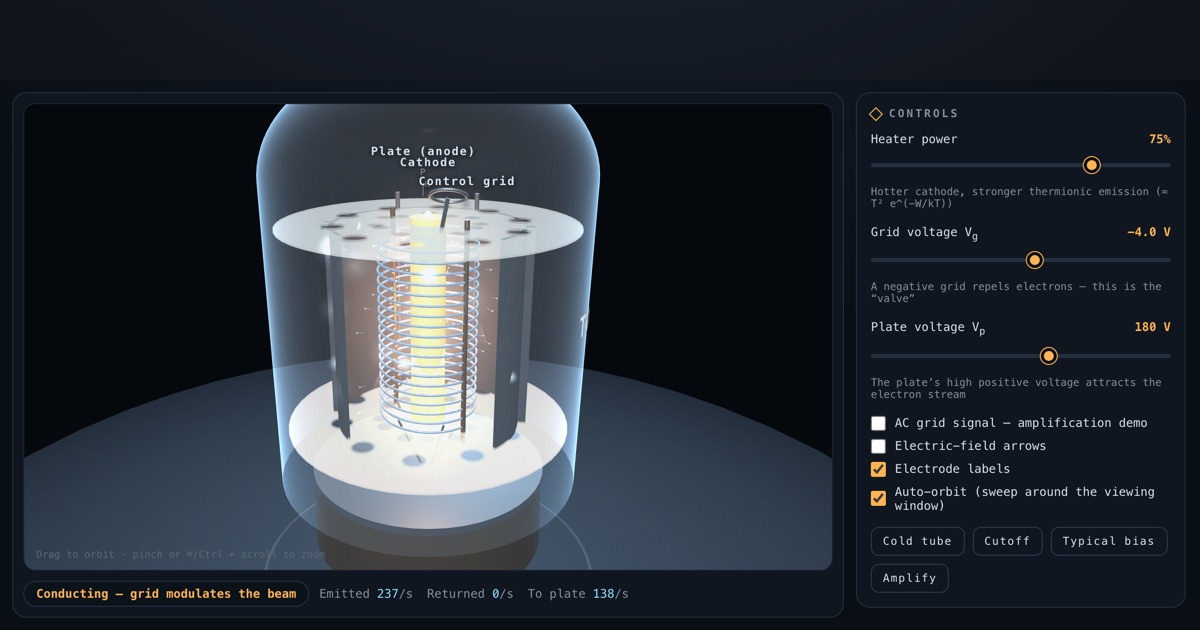The width and height of the screenshot is (1200, 630).
Task: Click the Drag to orbit hint text
Action: pyautogui.click(x=180, y=554)
